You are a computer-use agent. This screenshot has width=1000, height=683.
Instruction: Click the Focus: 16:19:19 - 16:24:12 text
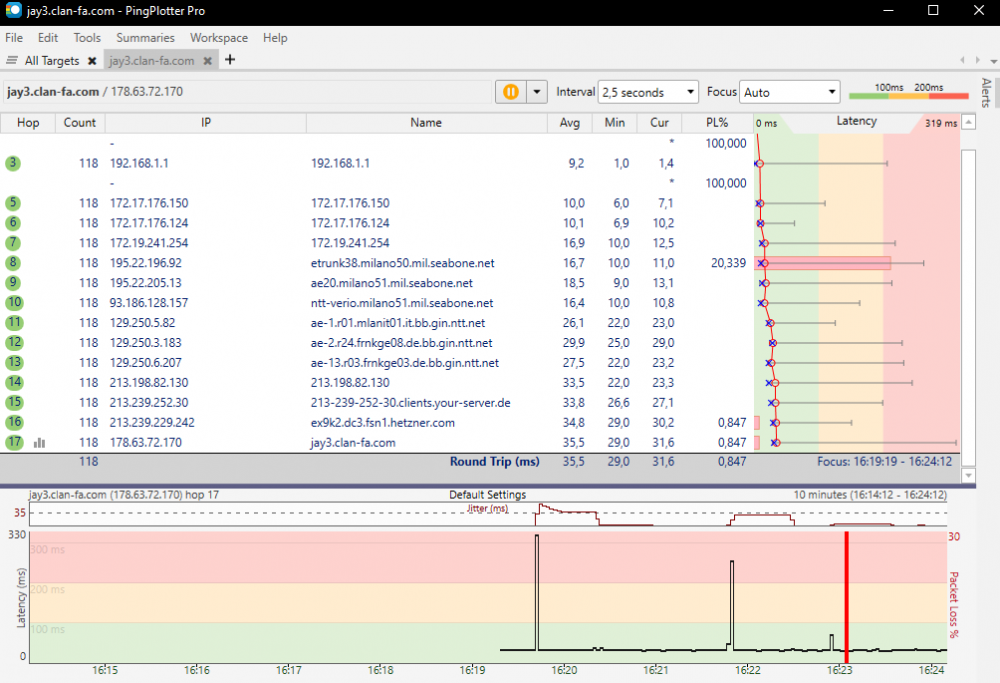click(x=885, y=462)
